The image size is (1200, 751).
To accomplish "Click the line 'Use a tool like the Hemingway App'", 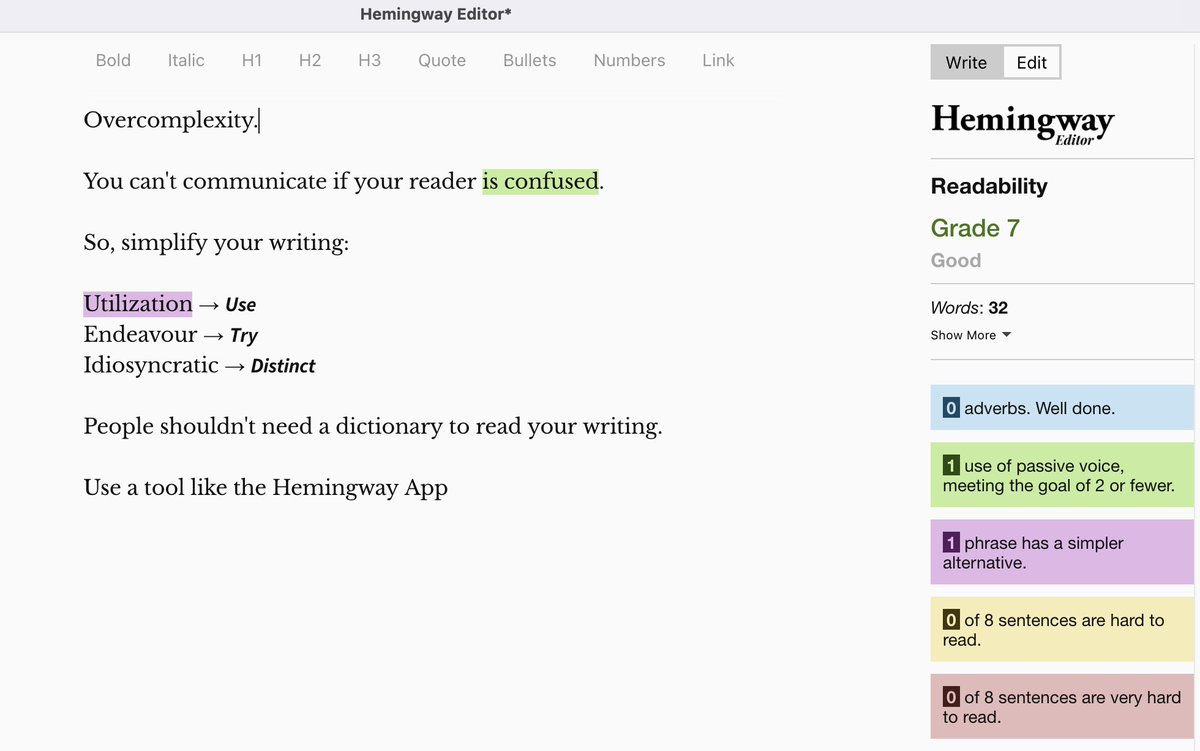I will [x=265, y=488].
